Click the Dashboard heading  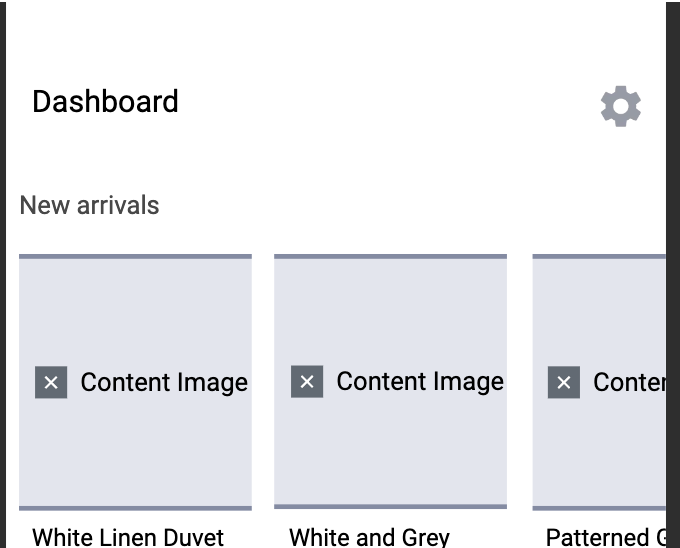pyautogui.click(x=105, y=101)
